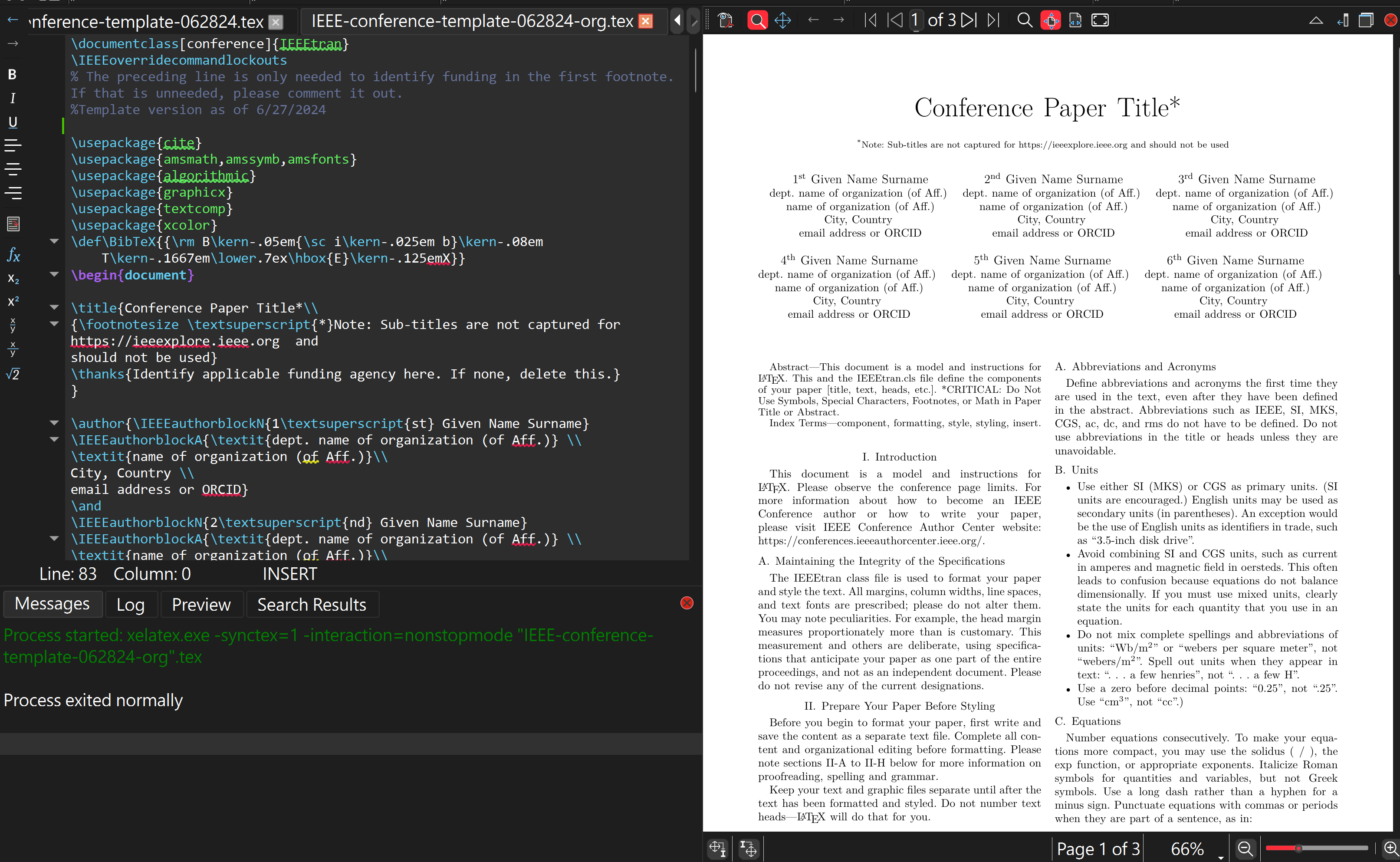
Task: Click the up-triangle icon in viewer toolbar
Action: pos(1316,20)
